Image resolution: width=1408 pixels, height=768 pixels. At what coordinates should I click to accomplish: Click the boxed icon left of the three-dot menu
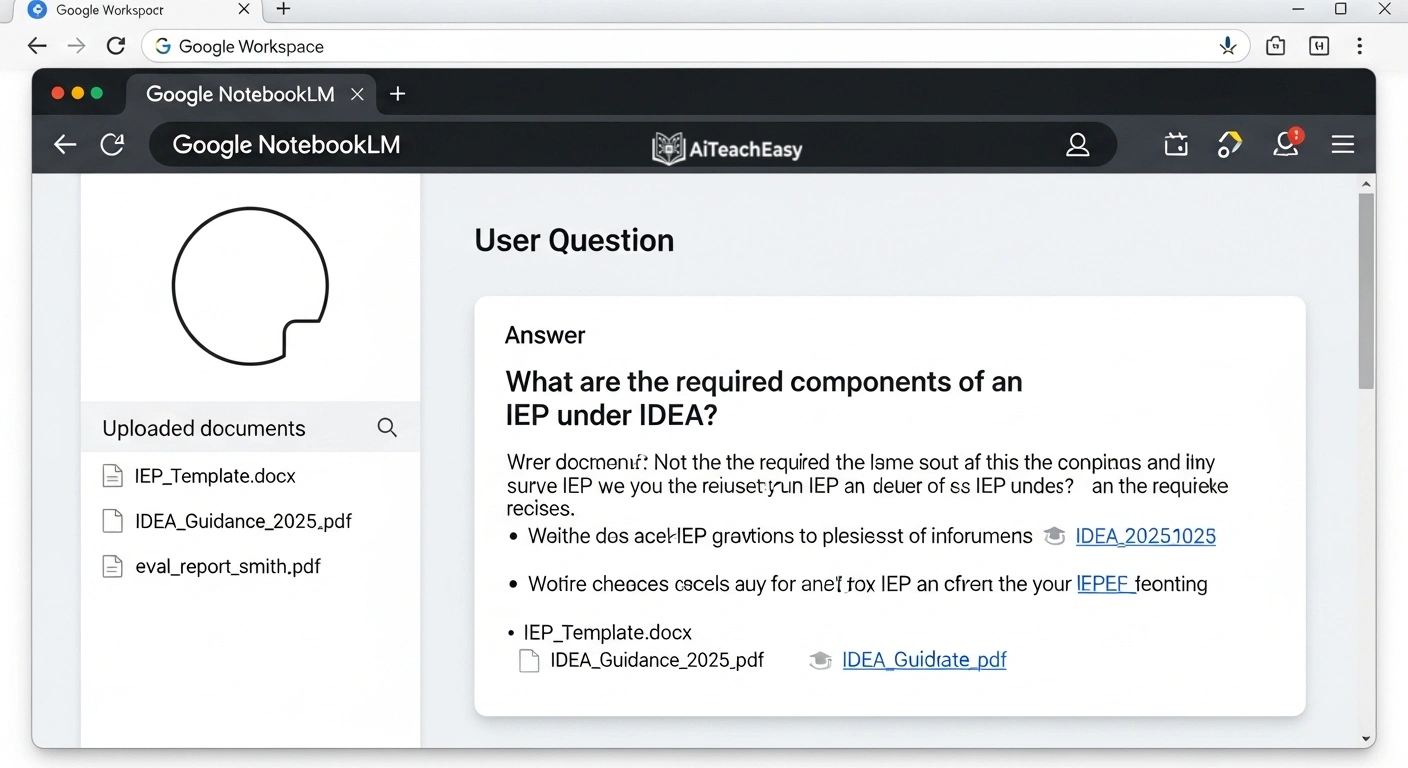1319,46
